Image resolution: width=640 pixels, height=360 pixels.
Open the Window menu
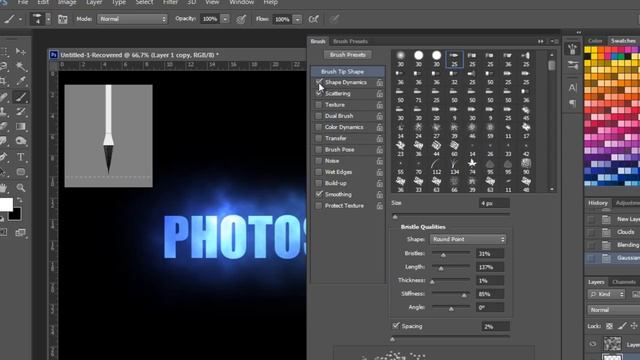(241, 2)
